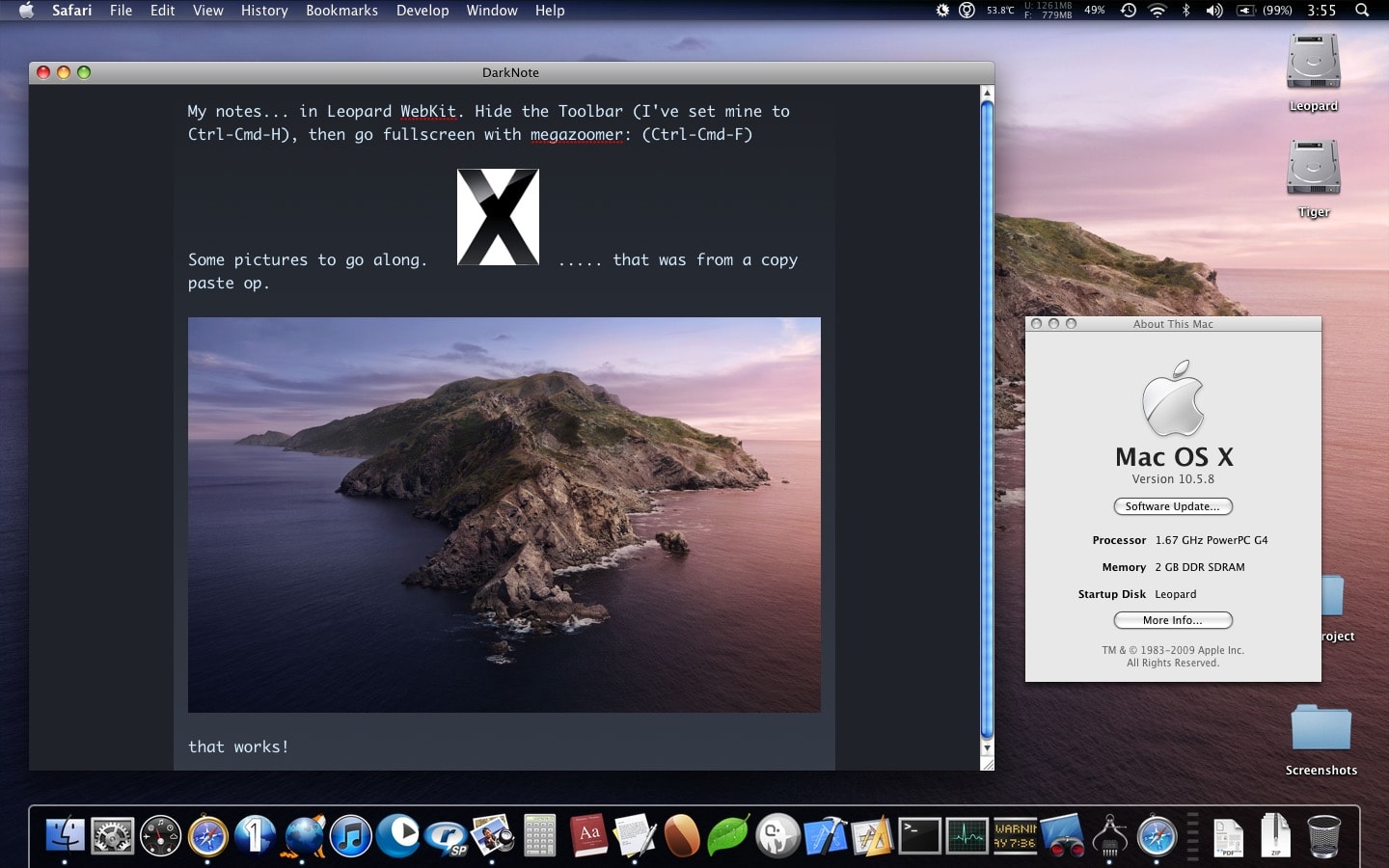Open the volume control in menu bar
The height and width of the screenshot is (868, 1389).
[1214, 11]
